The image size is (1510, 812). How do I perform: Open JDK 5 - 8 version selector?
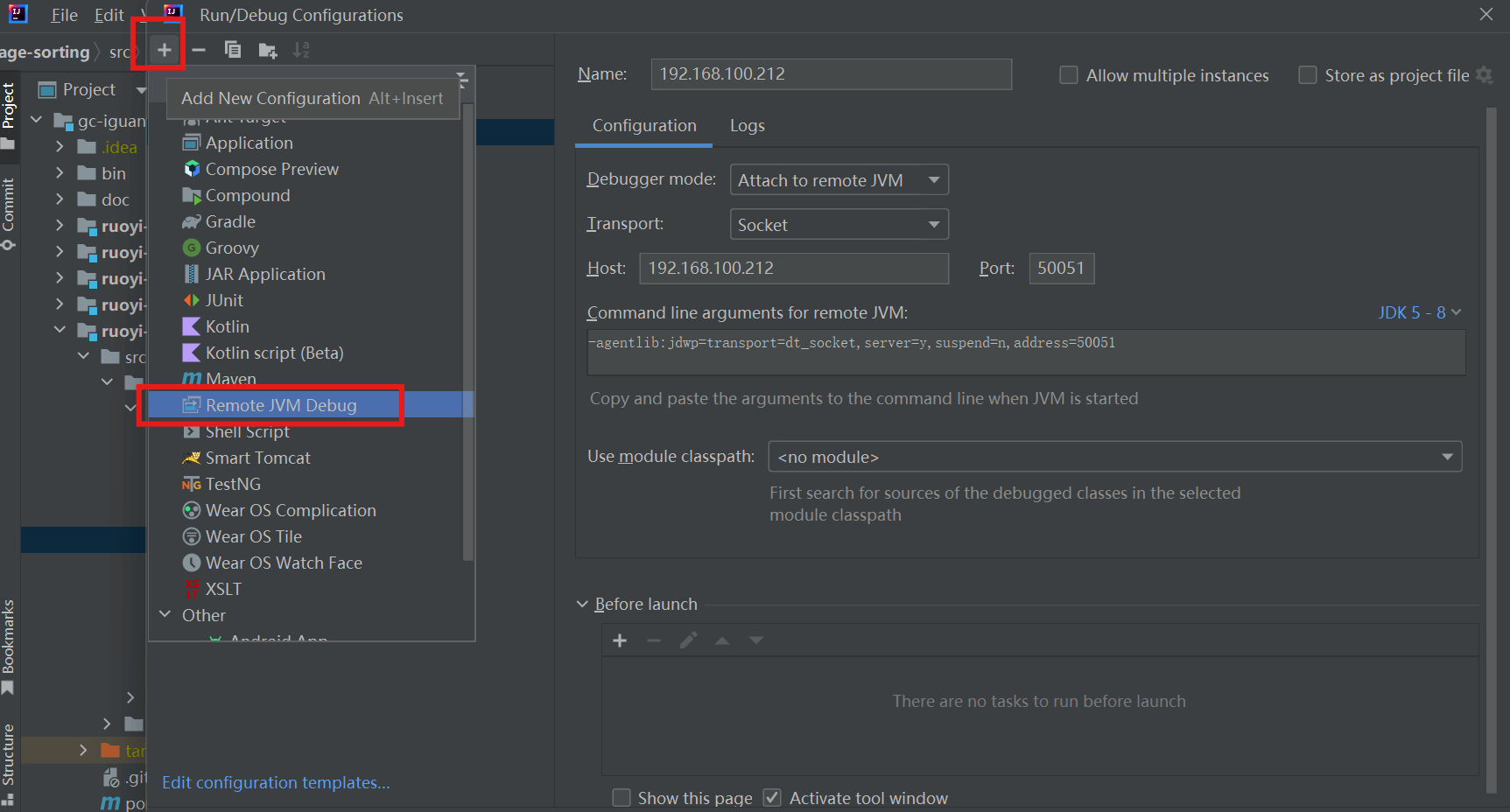1420,312
